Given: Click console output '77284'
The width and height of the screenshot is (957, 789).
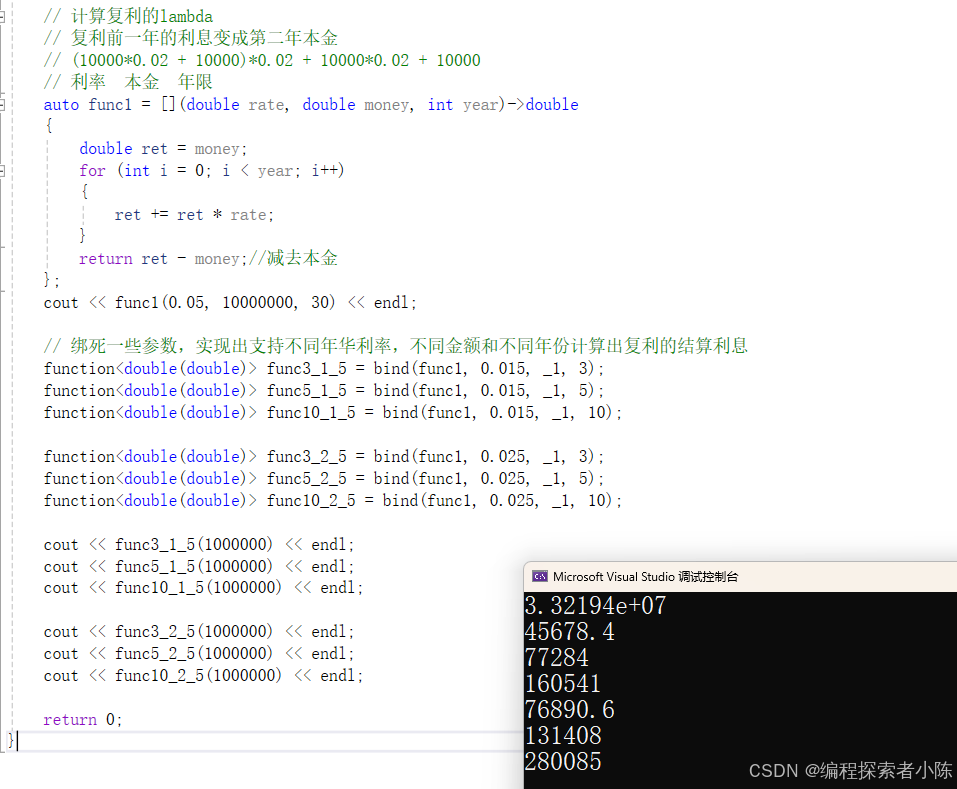Looking at the screenshot, I should [x=557, y=658].
